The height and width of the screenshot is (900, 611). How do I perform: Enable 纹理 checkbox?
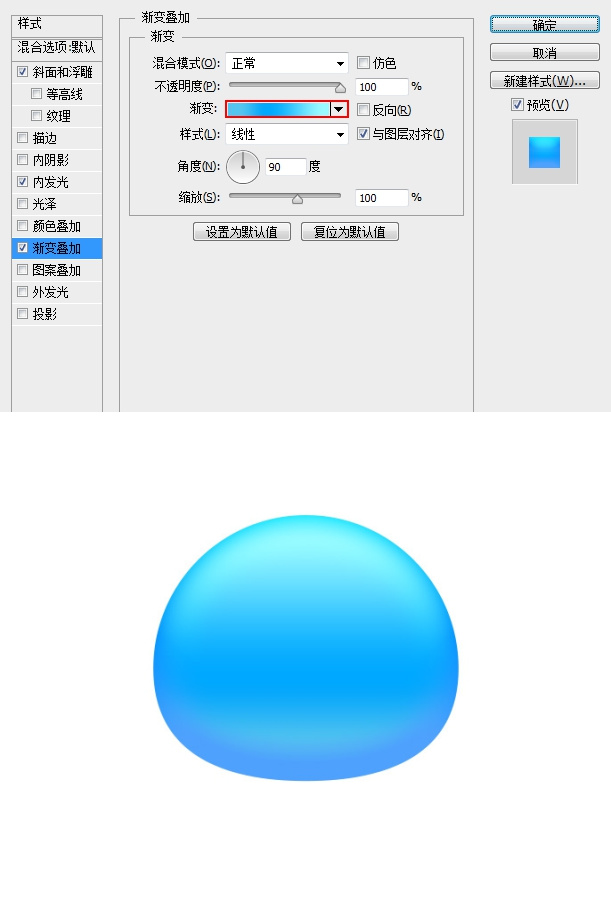coord(36,115)
